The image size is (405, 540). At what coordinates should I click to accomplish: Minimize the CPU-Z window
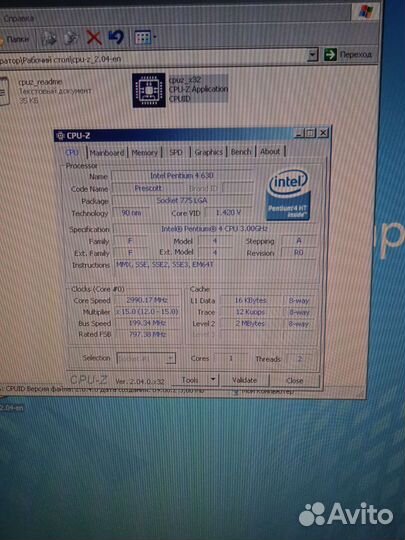pos(300,133)
